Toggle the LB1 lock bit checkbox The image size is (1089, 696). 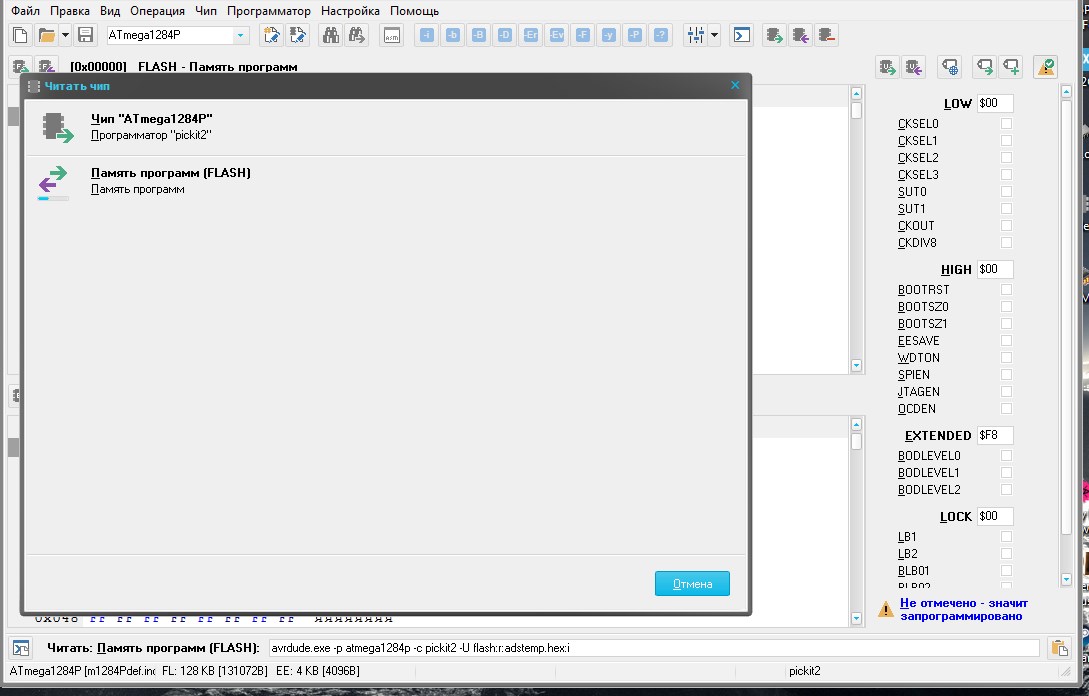tap(1006, 536)
